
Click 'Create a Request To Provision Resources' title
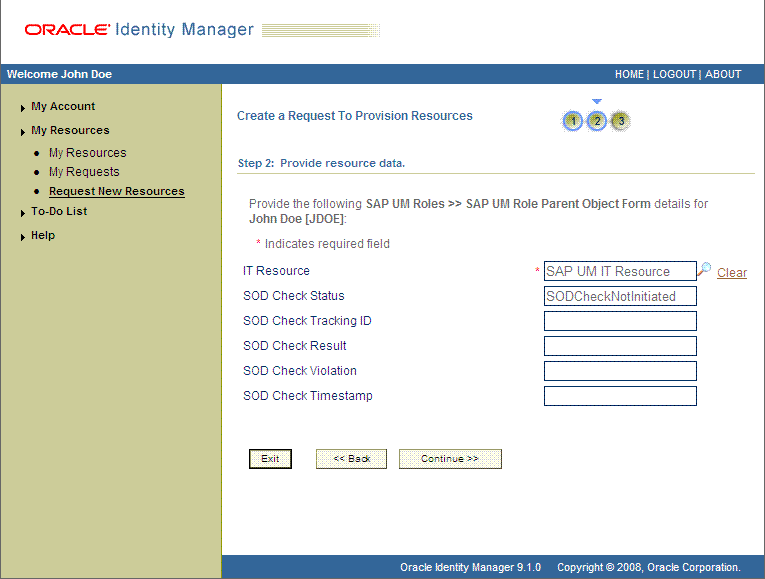355,116
